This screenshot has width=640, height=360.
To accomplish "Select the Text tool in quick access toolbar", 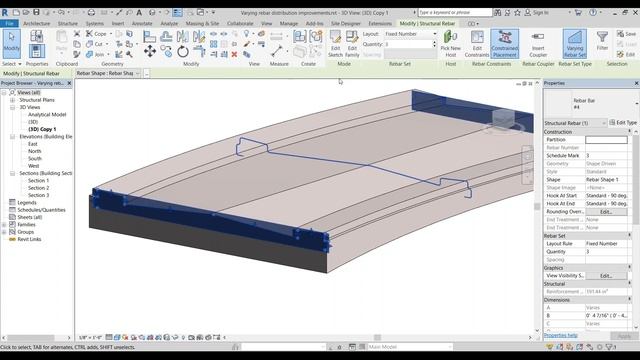I will (x=139, y=13).
